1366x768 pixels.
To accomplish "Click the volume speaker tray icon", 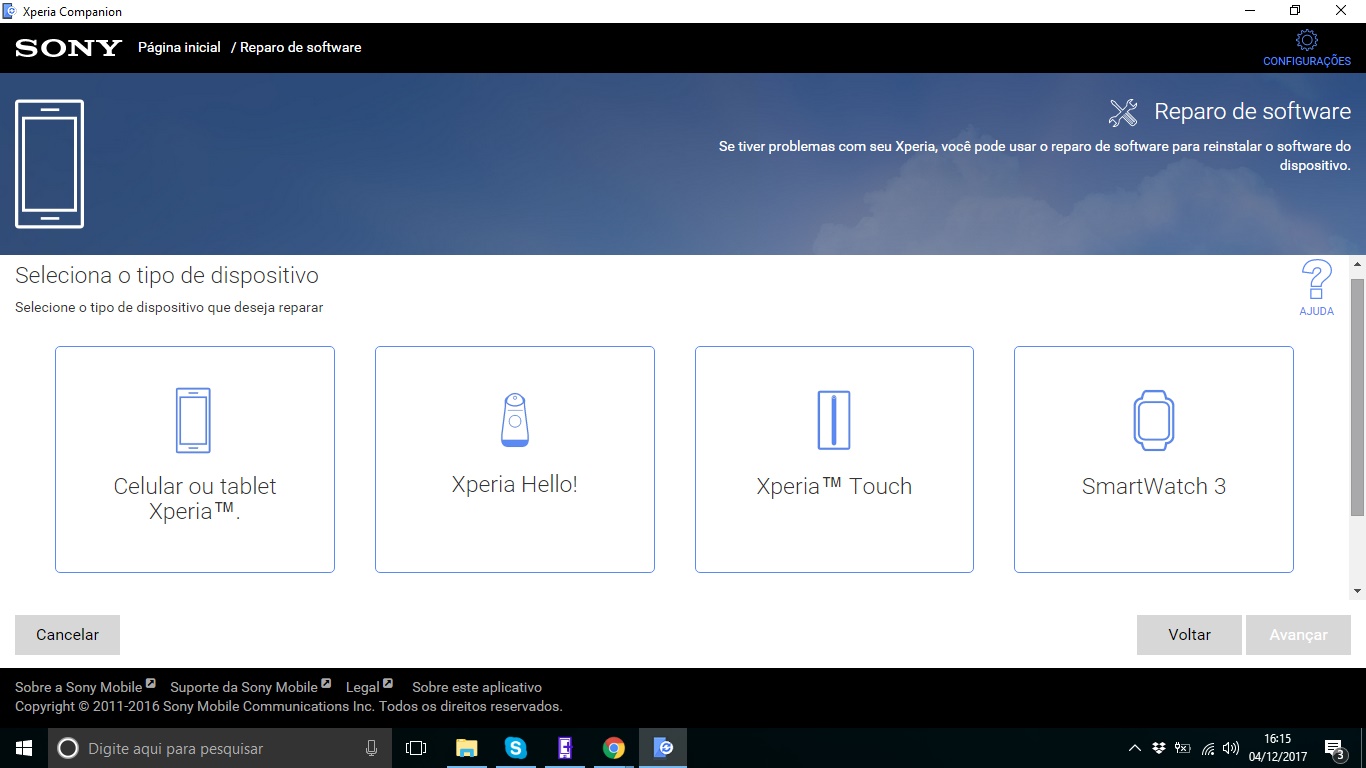I will coord(1231,748).
